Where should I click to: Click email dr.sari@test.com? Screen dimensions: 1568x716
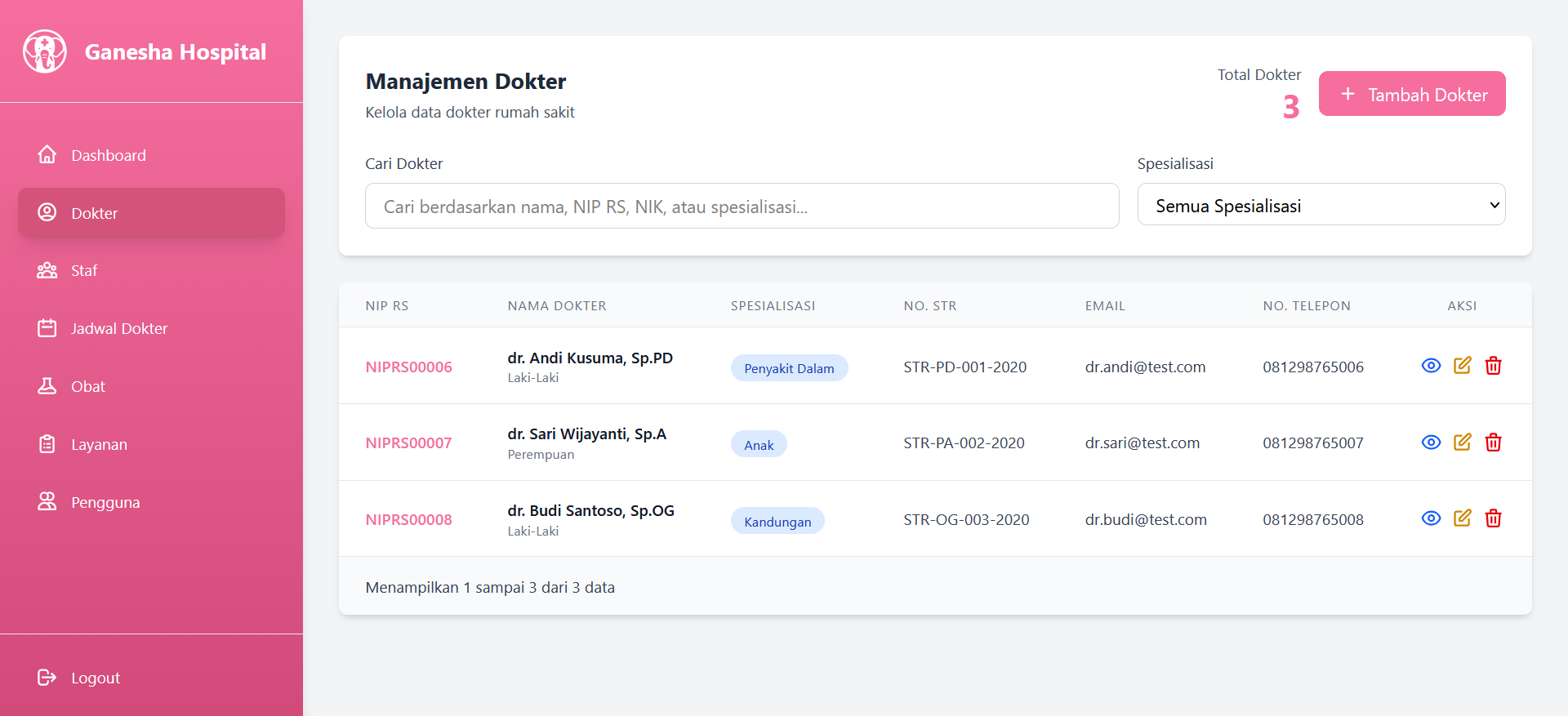[1142, 442]
